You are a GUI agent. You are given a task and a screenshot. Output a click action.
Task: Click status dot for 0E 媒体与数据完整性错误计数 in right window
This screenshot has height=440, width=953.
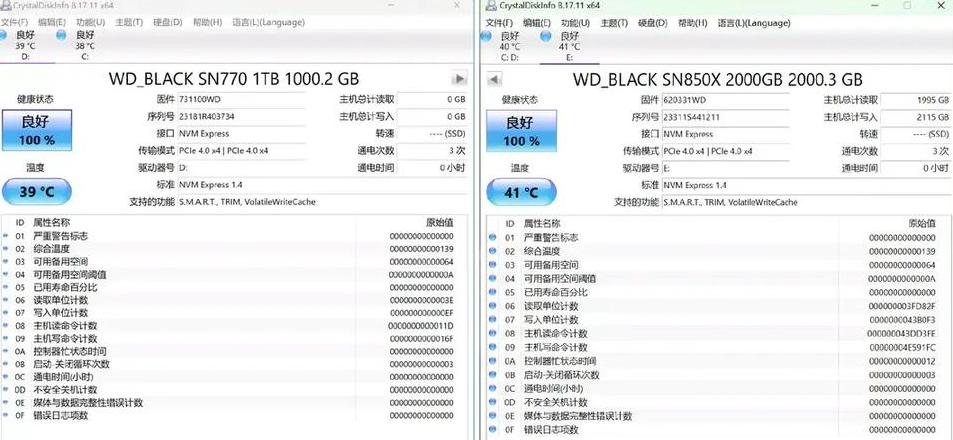[x=493, y=416]
